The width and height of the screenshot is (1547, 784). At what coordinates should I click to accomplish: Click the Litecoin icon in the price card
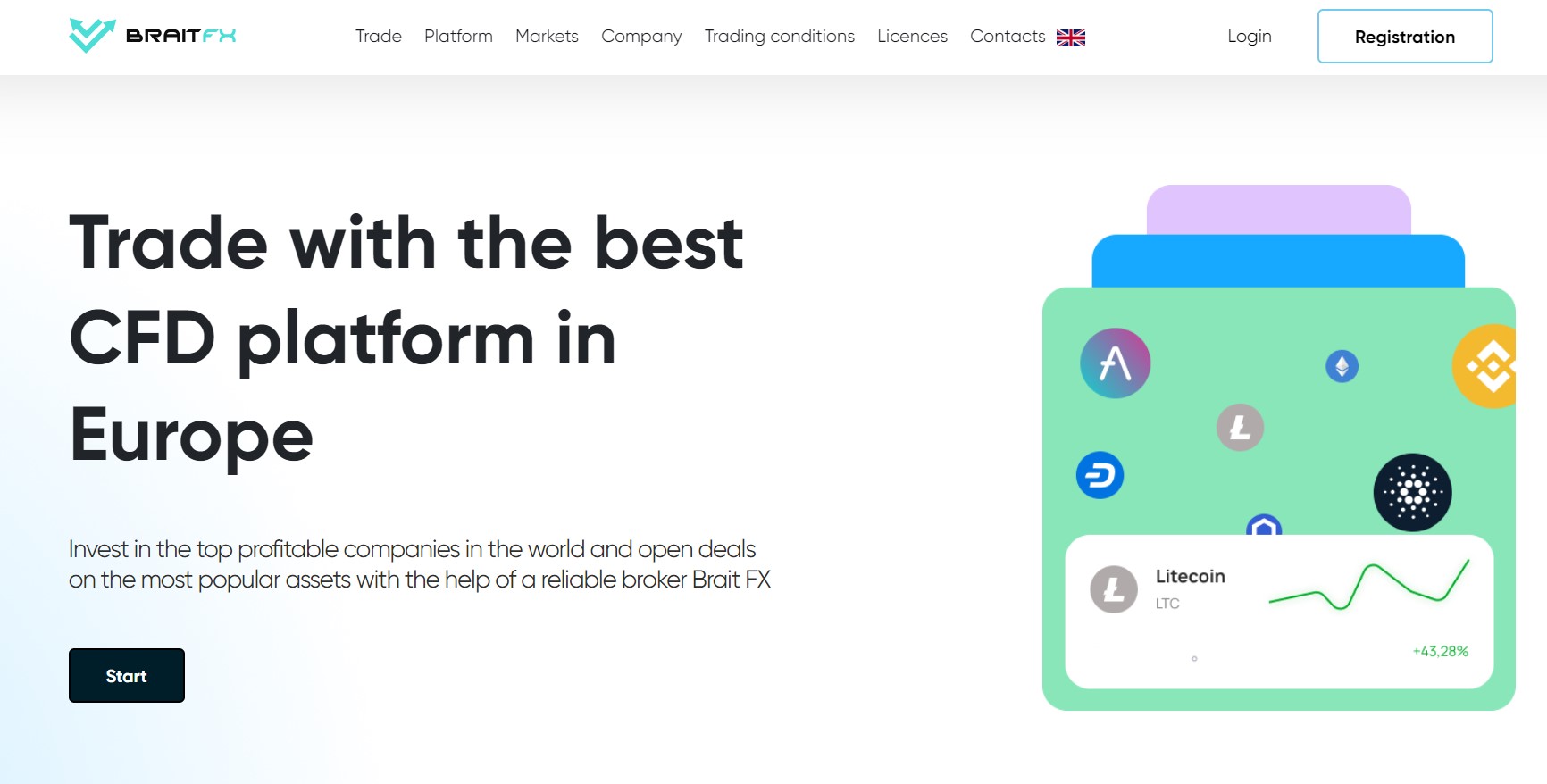pyautogui.click(x=1114, y=589)
